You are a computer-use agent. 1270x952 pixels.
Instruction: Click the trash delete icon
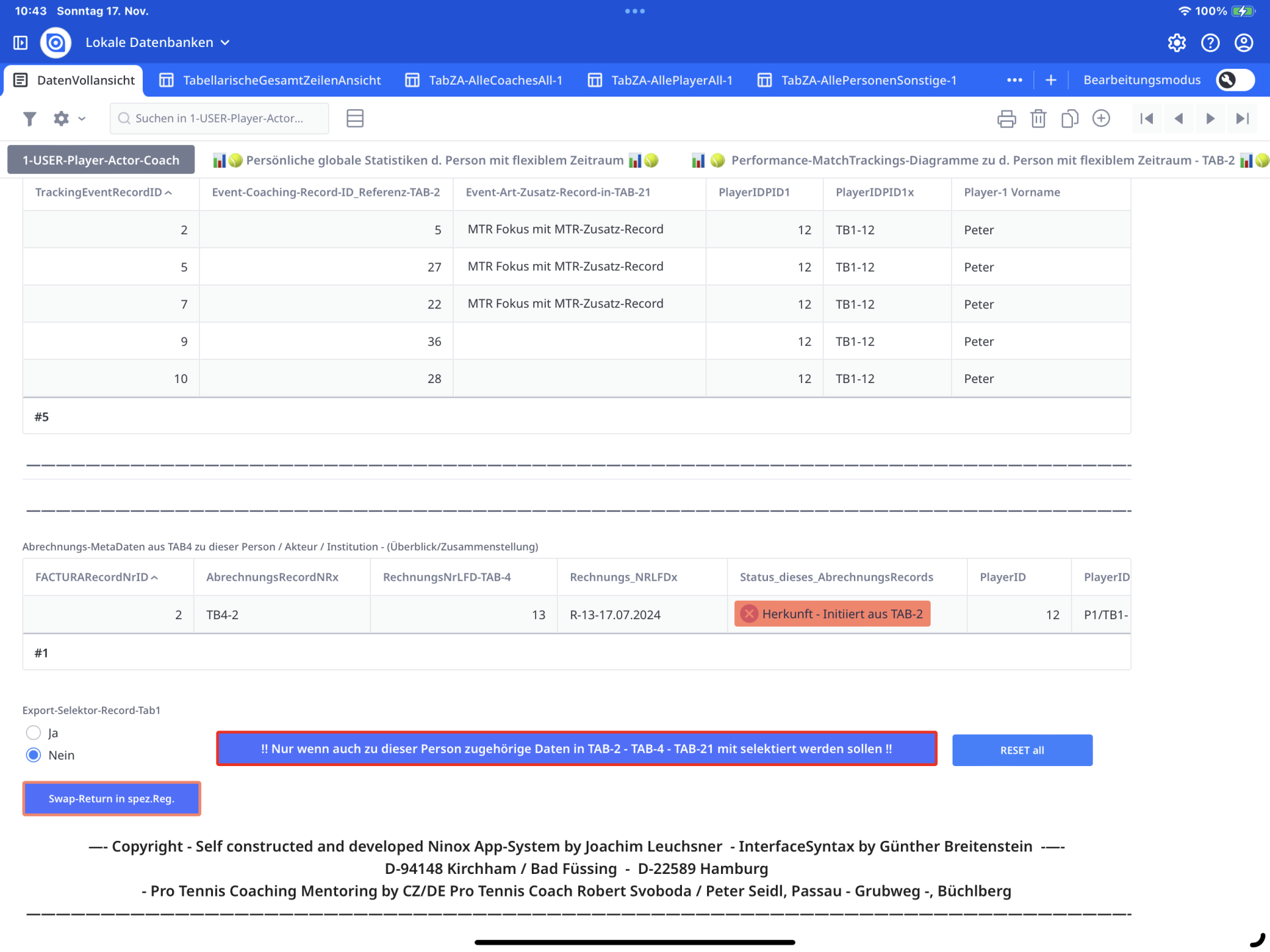pos(1038,118)
